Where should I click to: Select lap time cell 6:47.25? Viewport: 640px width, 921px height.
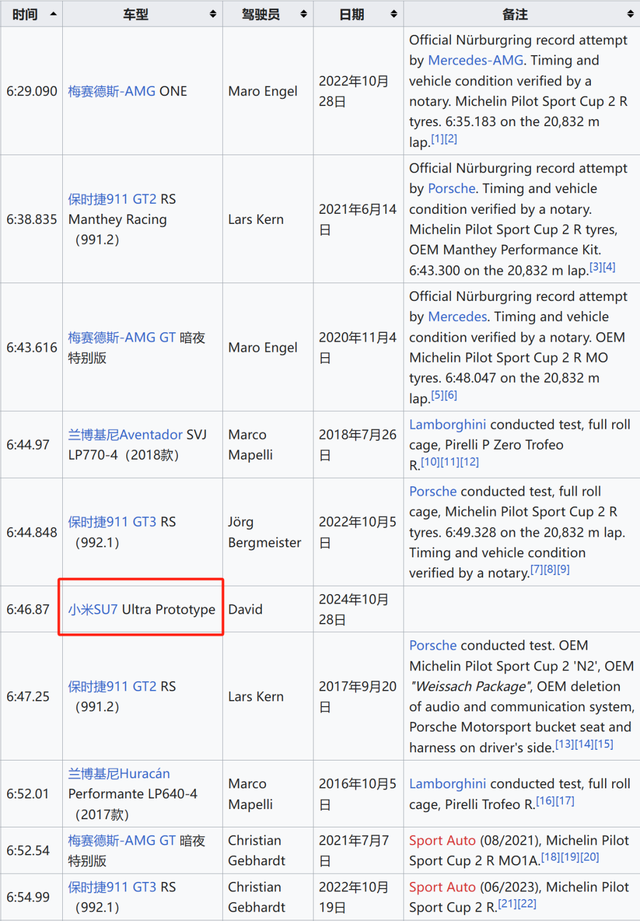point(32,696)
